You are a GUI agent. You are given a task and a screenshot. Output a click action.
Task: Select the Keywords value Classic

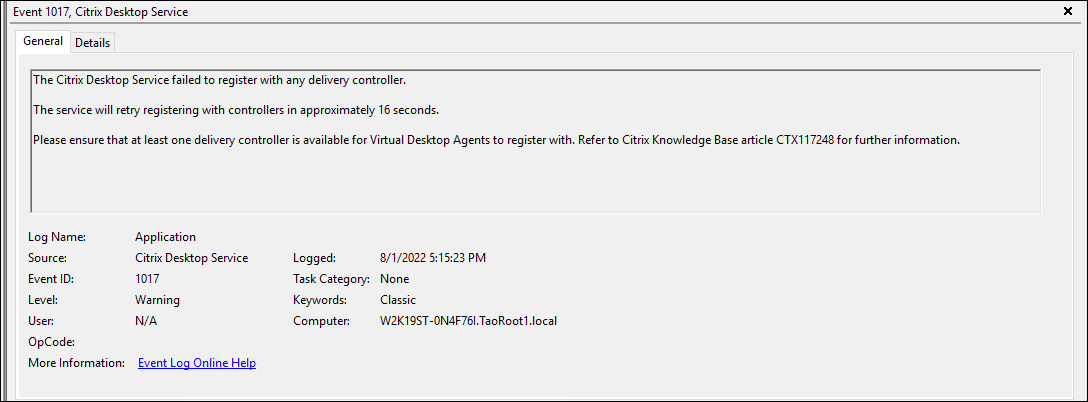point(398,300)
